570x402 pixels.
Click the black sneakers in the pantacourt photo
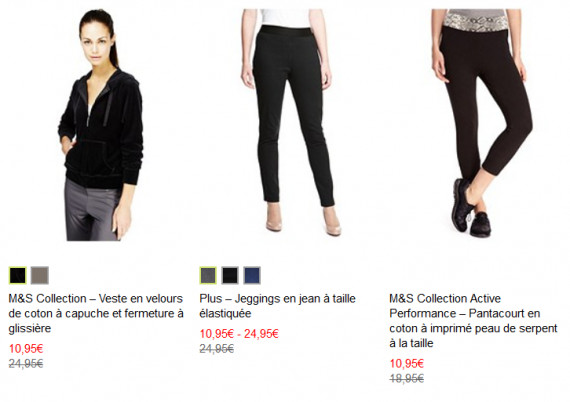[471, 208]
